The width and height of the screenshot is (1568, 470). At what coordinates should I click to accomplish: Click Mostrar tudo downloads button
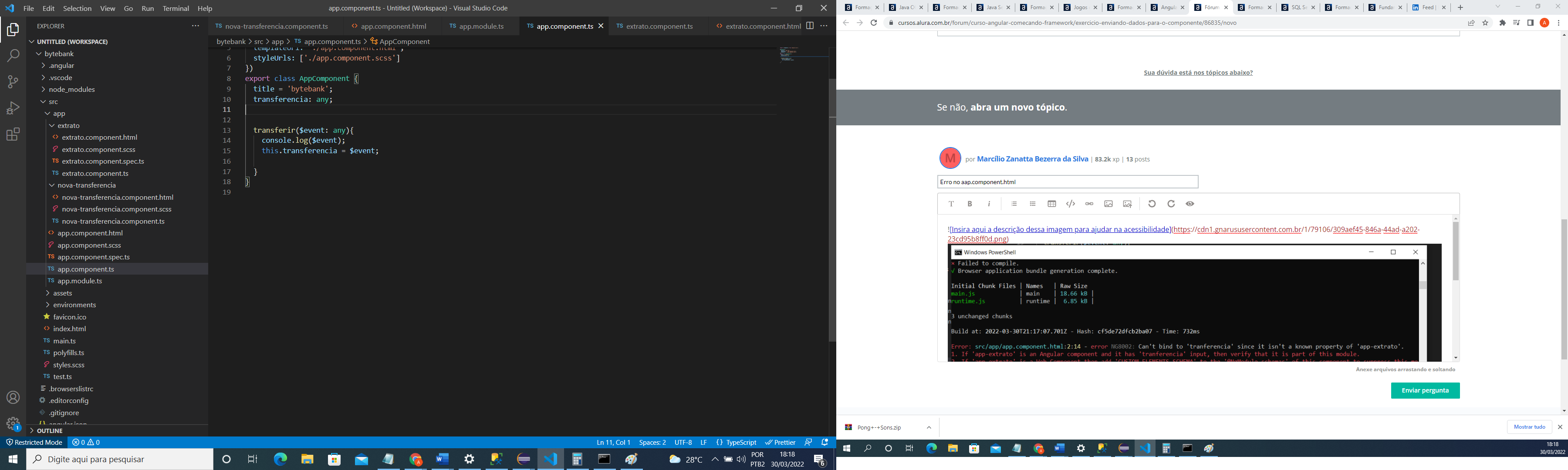pyautogui.click(x=1529, y=427)
